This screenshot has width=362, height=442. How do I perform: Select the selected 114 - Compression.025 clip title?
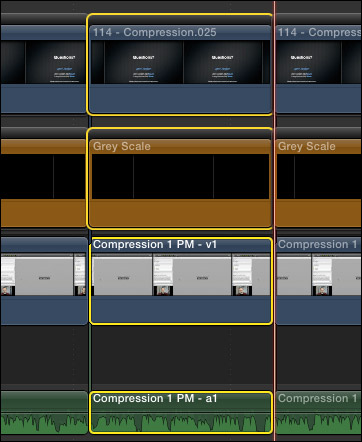154,32
